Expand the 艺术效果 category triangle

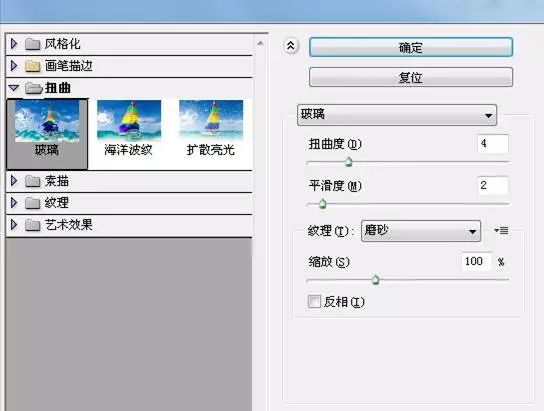14,225
